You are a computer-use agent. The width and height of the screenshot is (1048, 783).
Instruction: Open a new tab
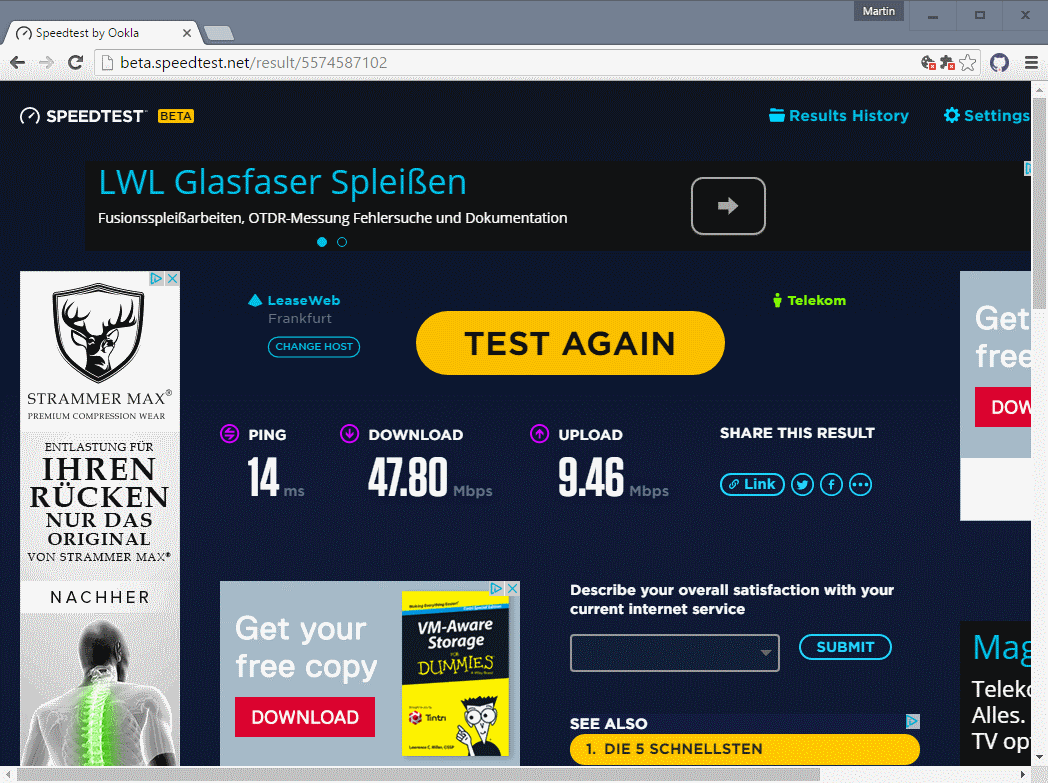[218, 33]
